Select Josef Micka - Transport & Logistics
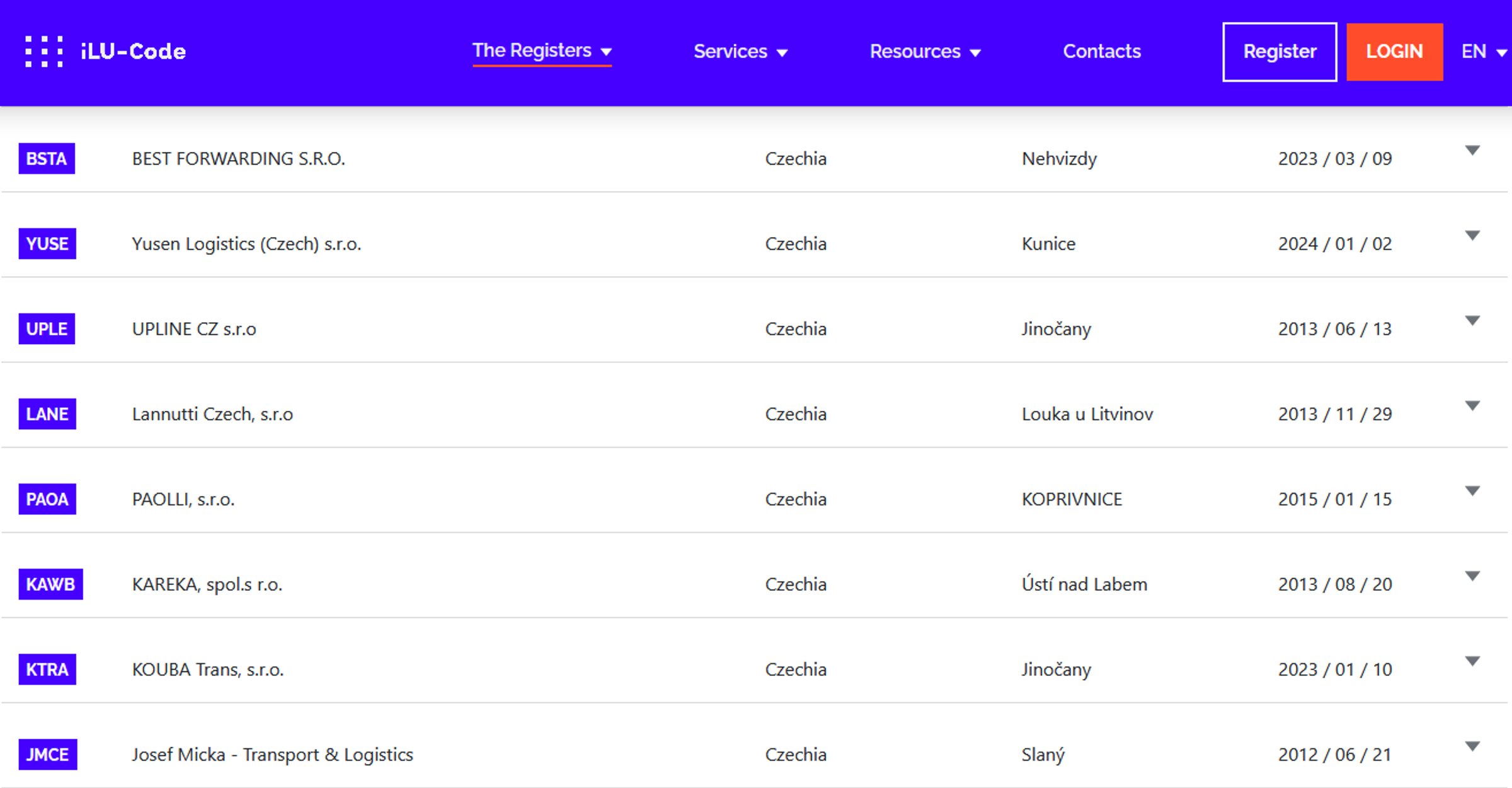 tap(273, 755)
